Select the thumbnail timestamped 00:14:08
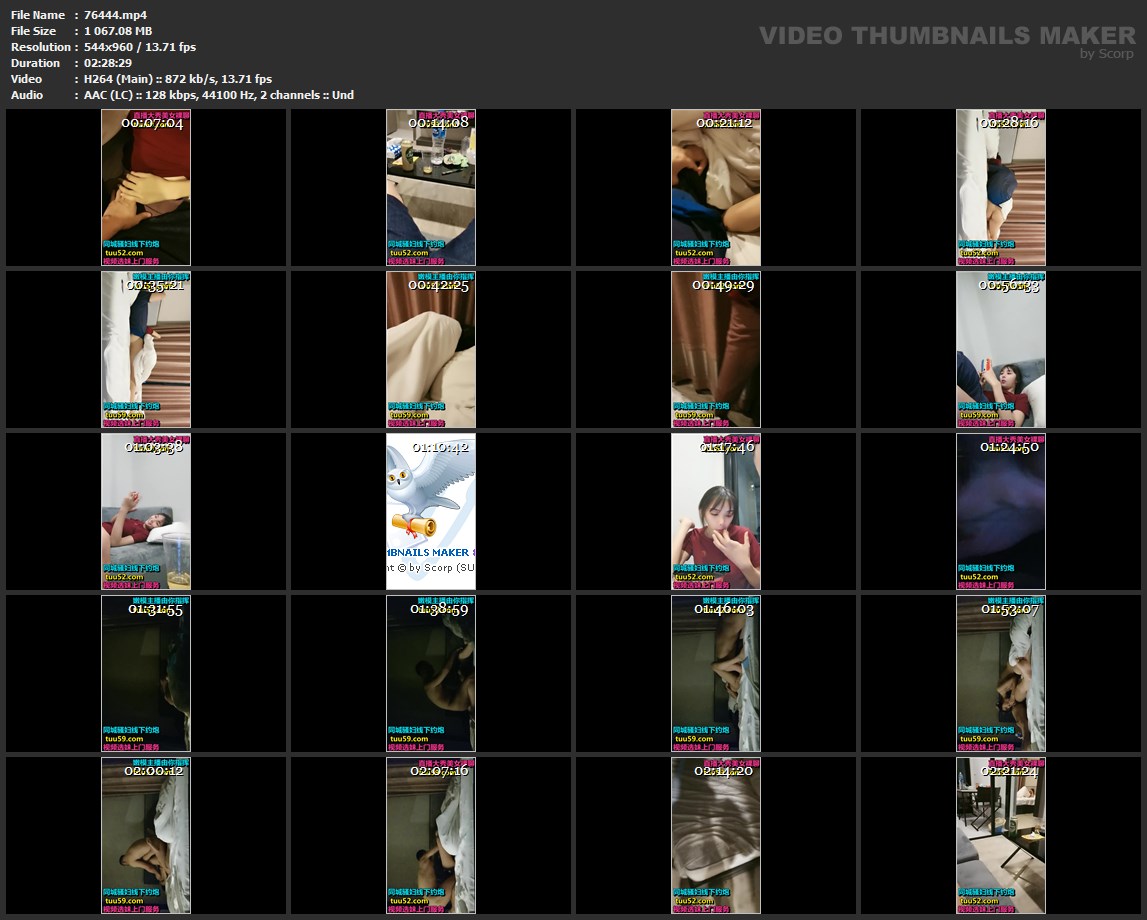The image size is (1147, 920). [x=431, y=188]
